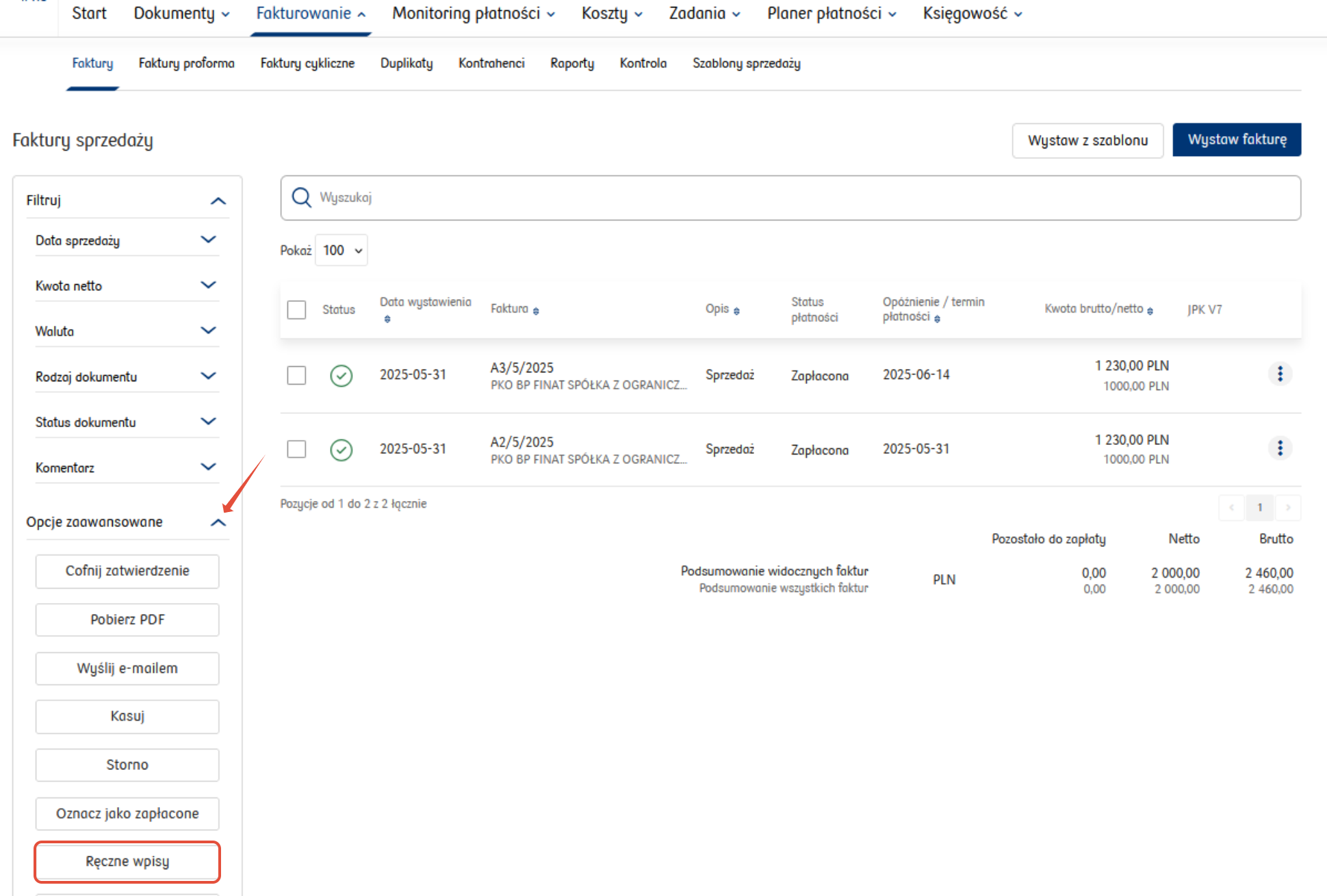Sort by Kwota brutto/netto column
Viewport: 1327px width, 896px height.
[1150, 311]
